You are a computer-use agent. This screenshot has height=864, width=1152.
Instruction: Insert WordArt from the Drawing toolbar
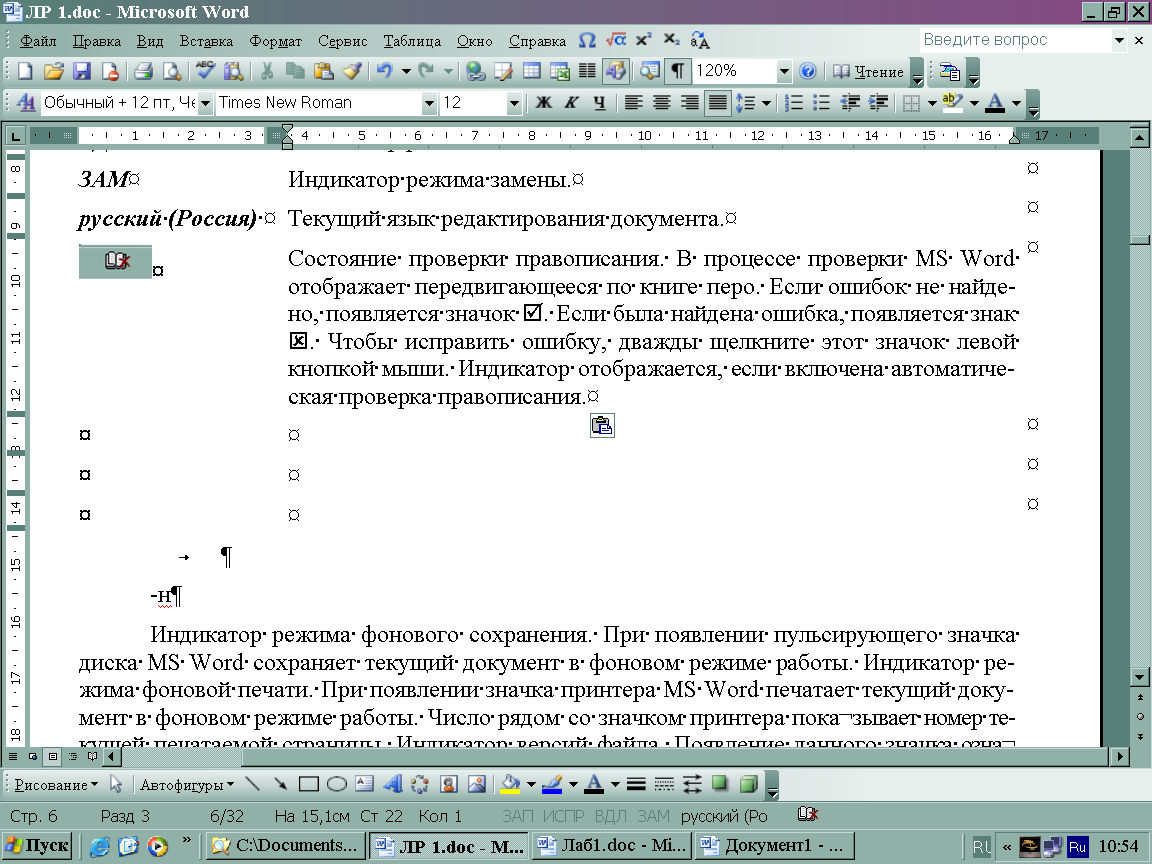(392, 784)
